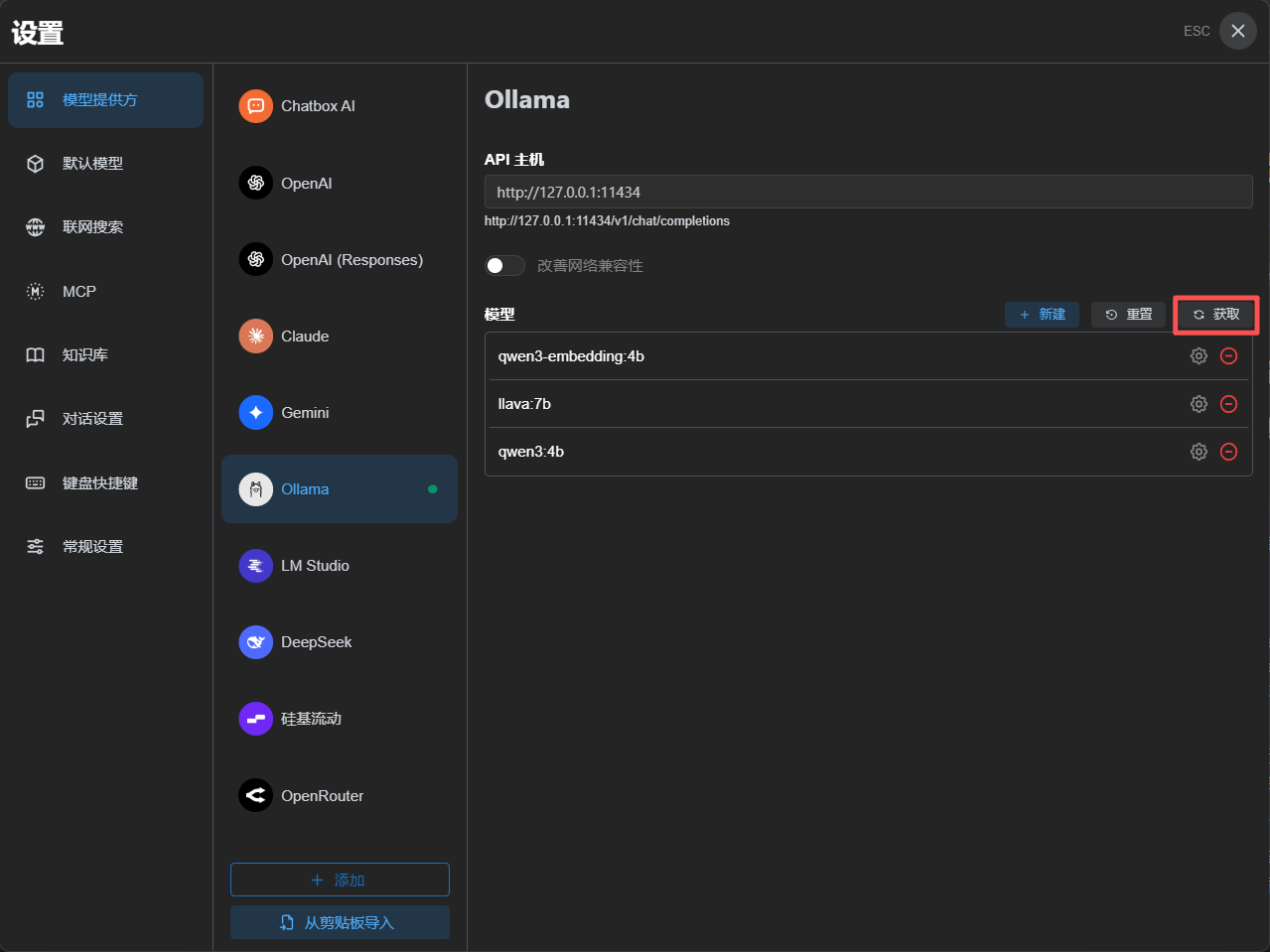Select the LM Studio provider name
The width and height of the screenshot is (1270, 952).
coord(315,566)
